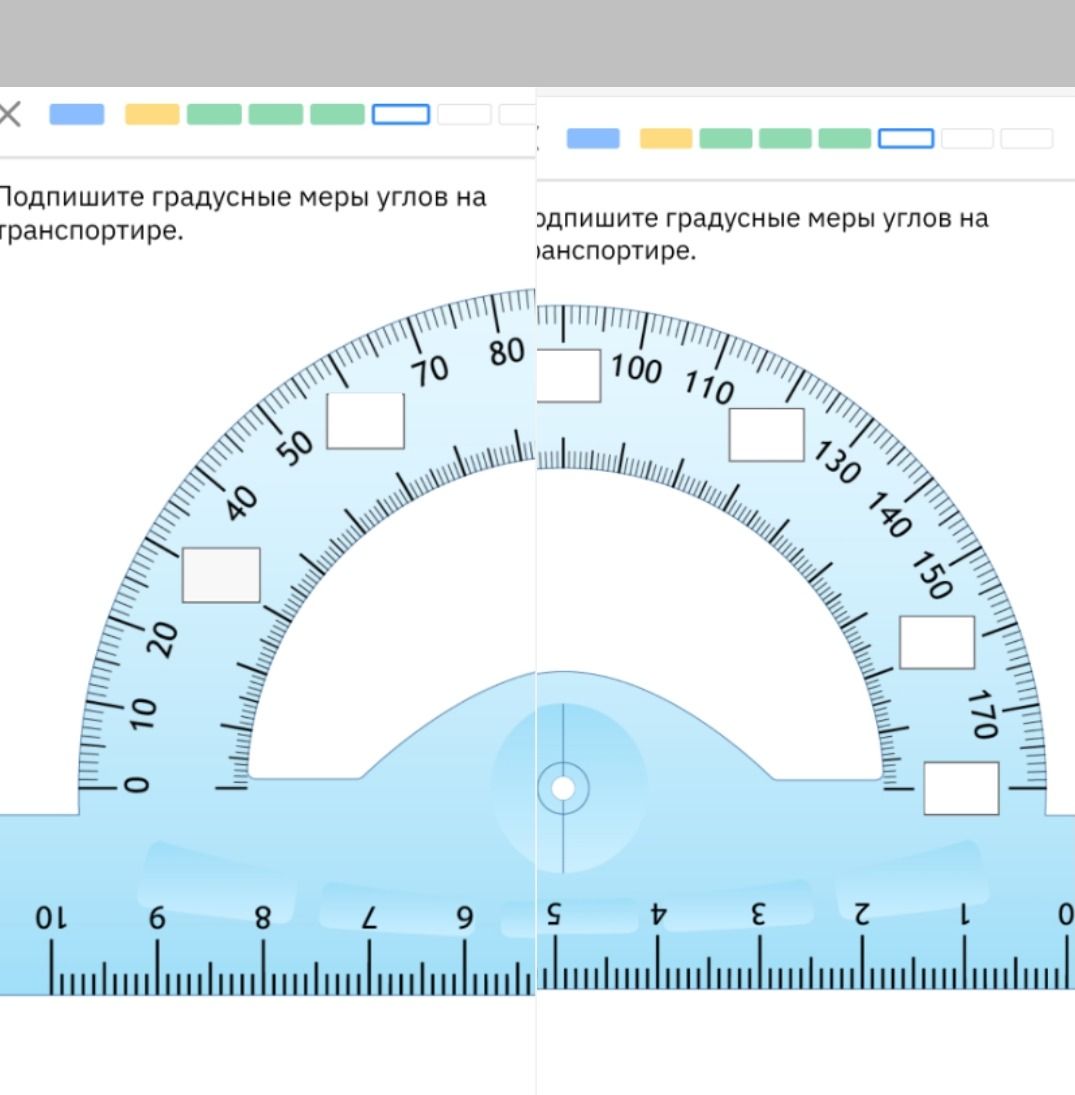Select the blue progress segment in the right panel
Screen dimensions: 1075x1095
click(593, 138)
